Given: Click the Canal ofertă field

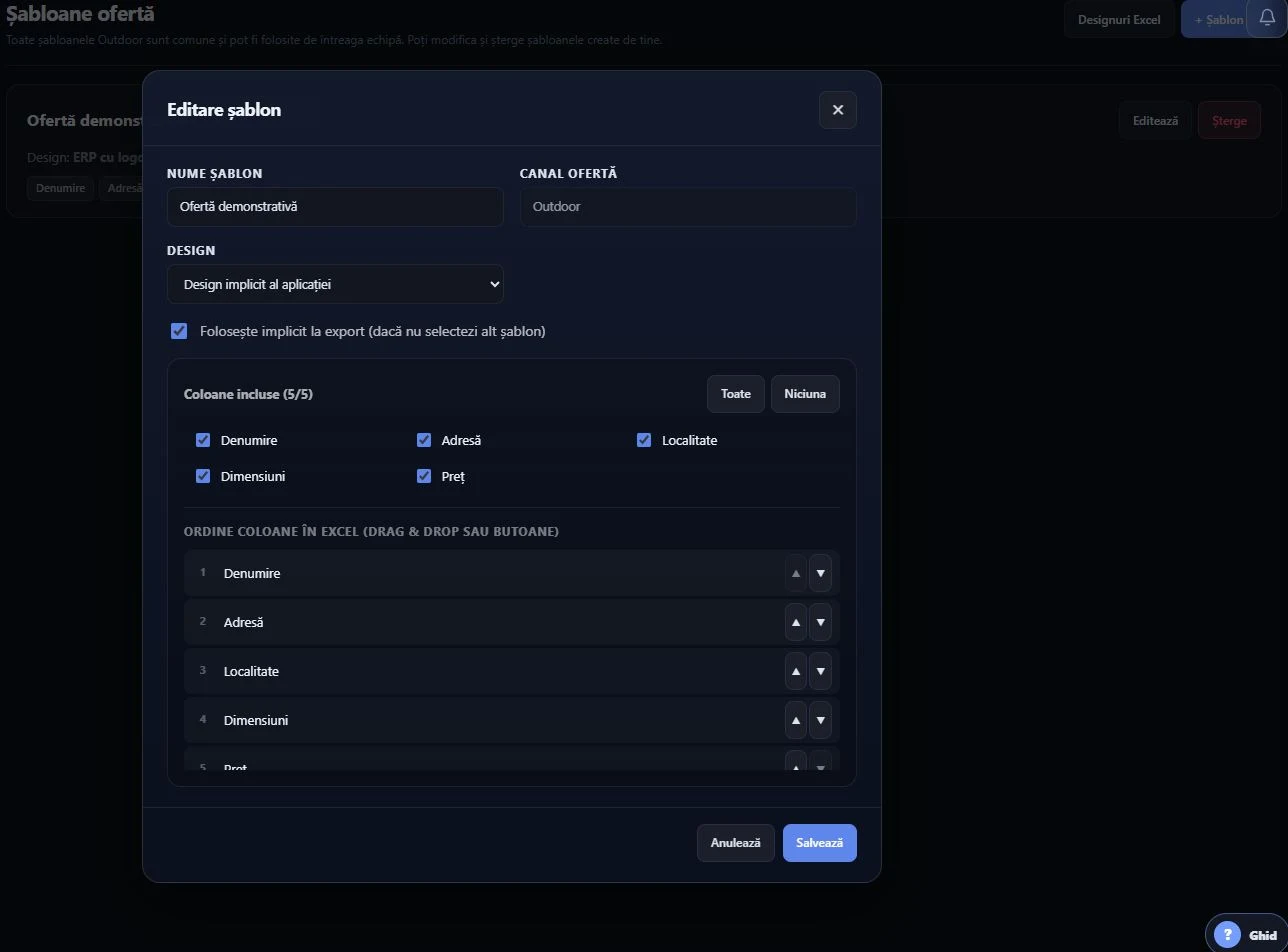Looking at the screenshot, I should pos(688,207).
